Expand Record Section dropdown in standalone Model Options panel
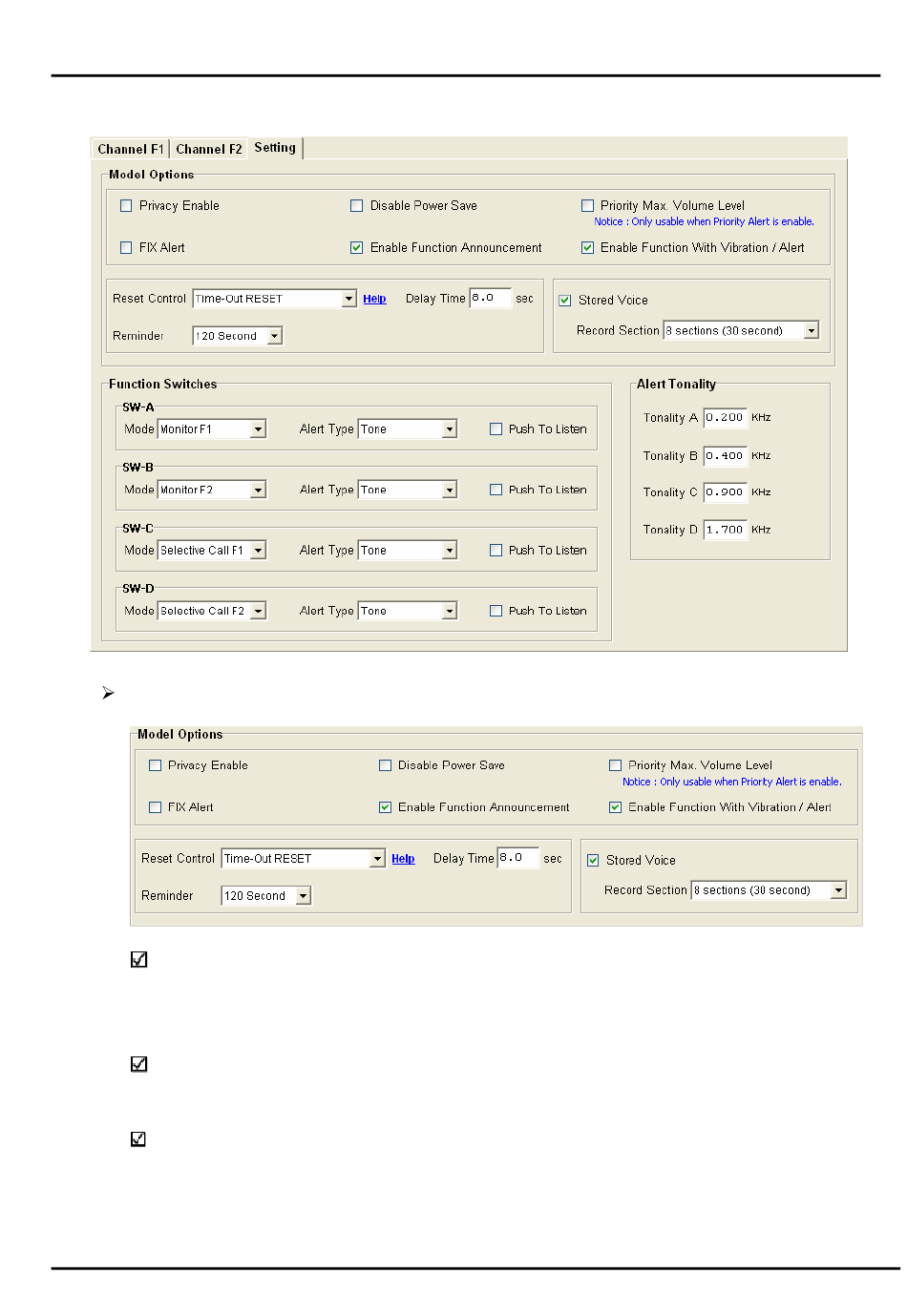Image resolution: width=907 pixels, height=1316 pixels. (x=770, y=890)
